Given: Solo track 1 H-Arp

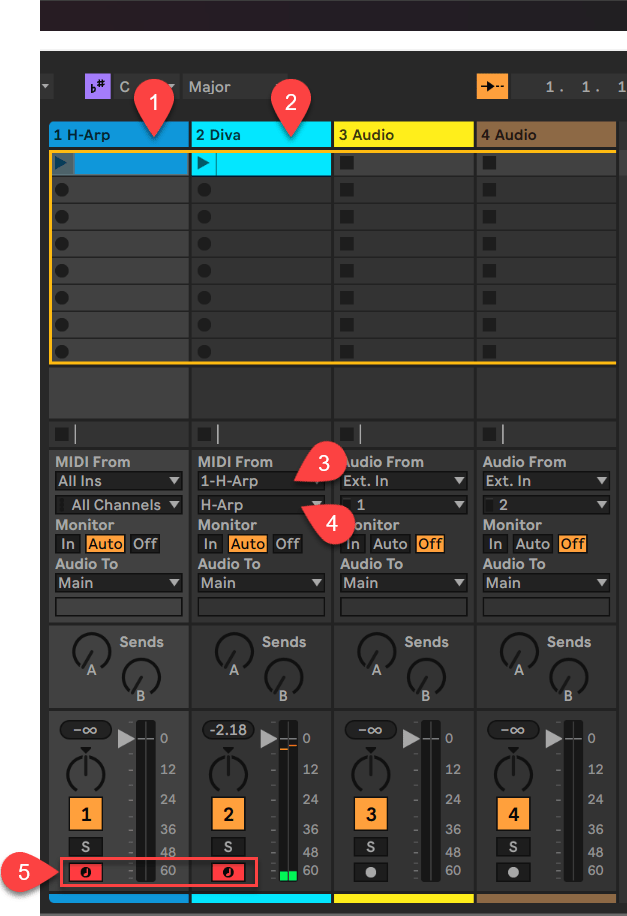Looking at the screenshot, I should 86,847.
